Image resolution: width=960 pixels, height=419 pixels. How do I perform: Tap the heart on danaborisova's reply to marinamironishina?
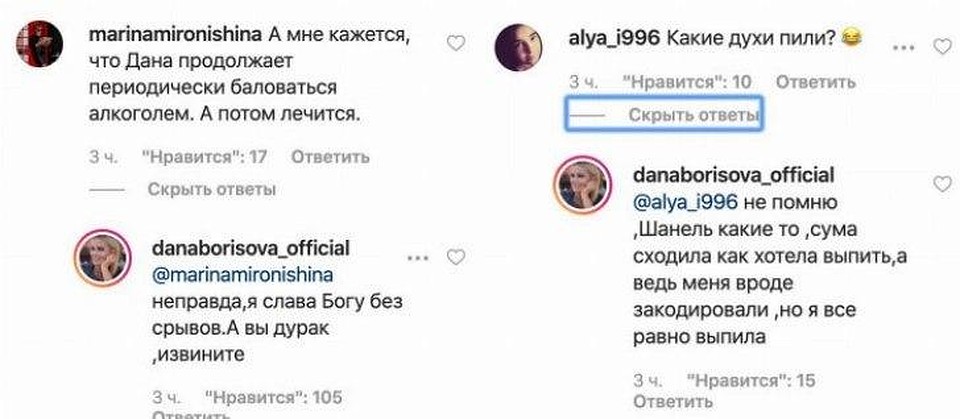pos(456,257)
